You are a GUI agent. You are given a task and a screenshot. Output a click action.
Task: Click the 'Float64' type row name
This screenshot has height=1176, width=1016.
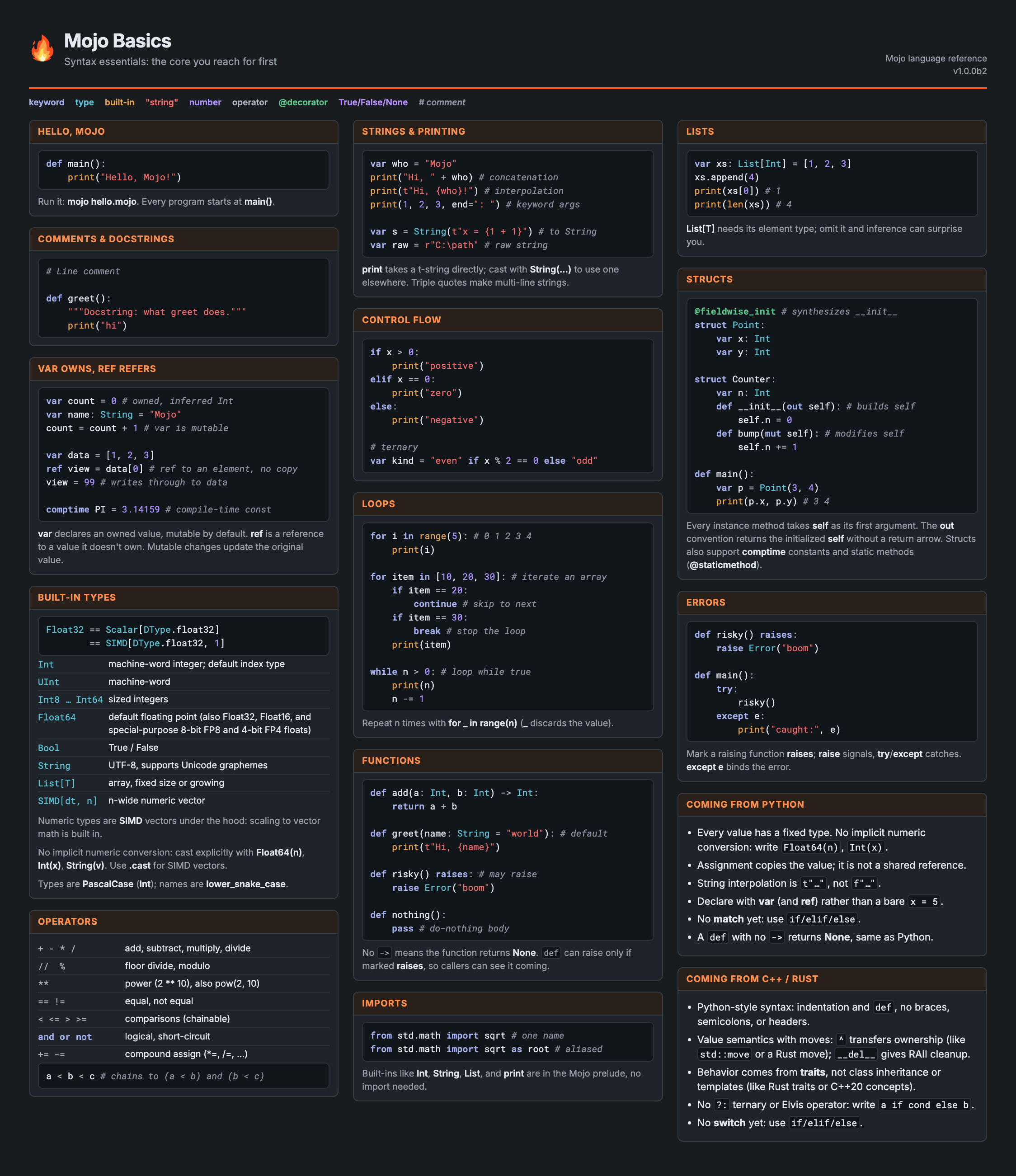[x=57, y=717]
